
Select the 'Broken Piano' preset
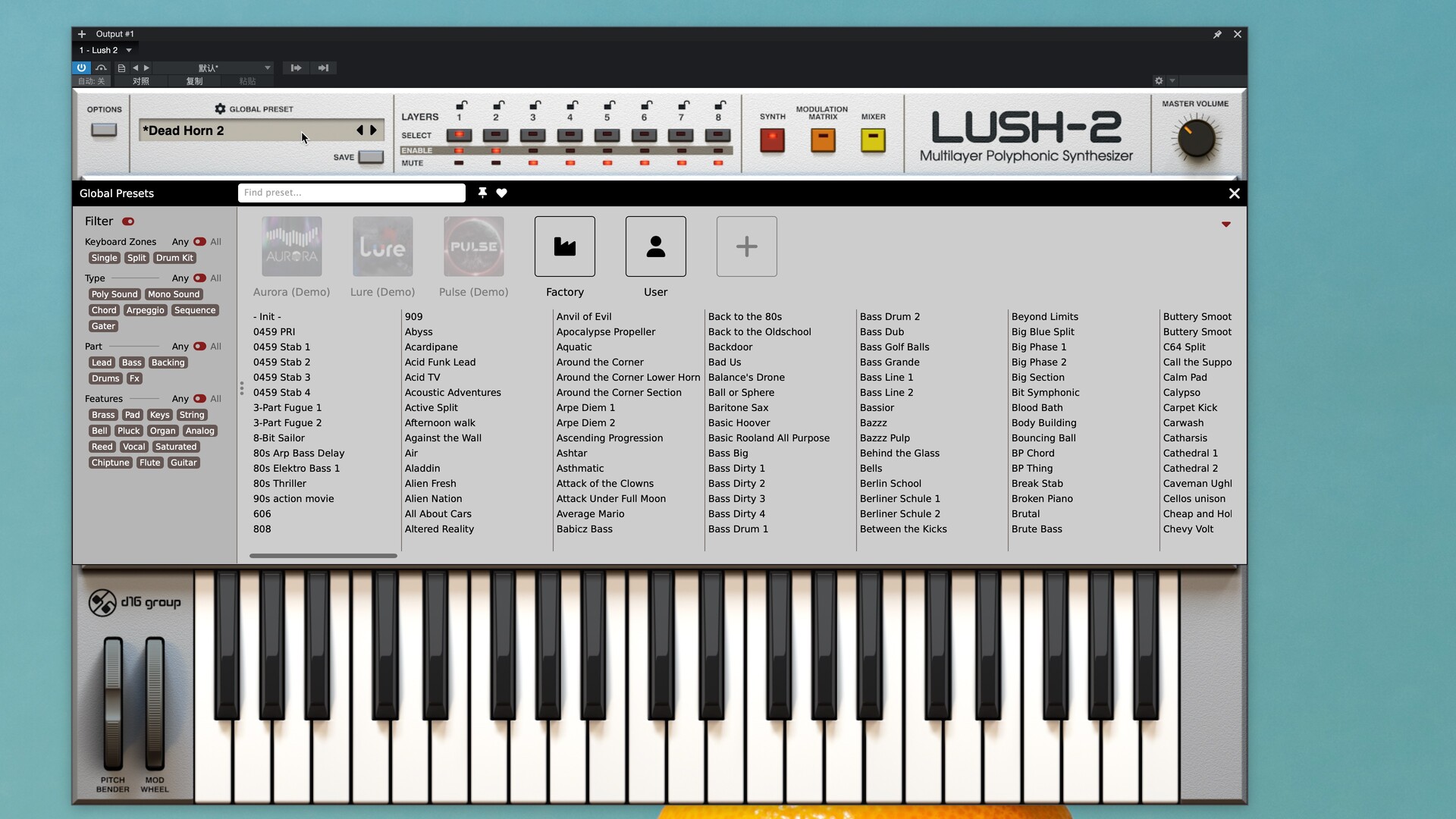tap(1042, 499)
